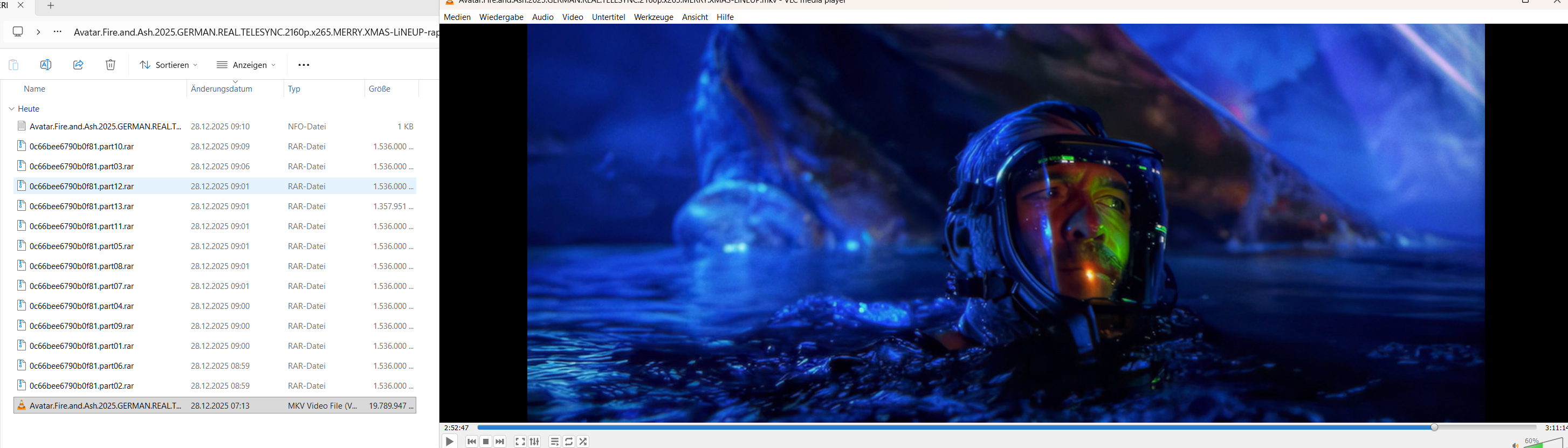
Task: Mute audio via the speaker icon
Action: (x=1515, y=445)
